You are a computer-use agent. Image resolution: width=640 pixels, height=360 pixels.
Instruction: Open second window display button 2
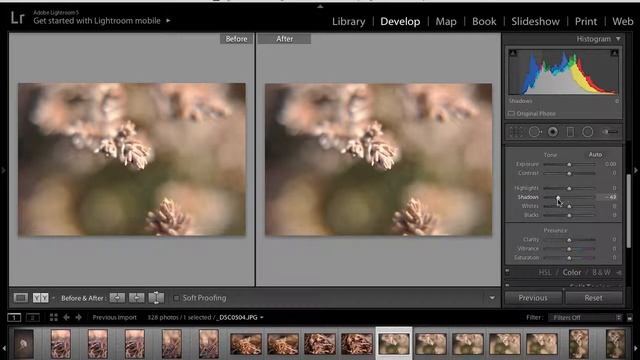pyautogui.click(x=33, y=317)
